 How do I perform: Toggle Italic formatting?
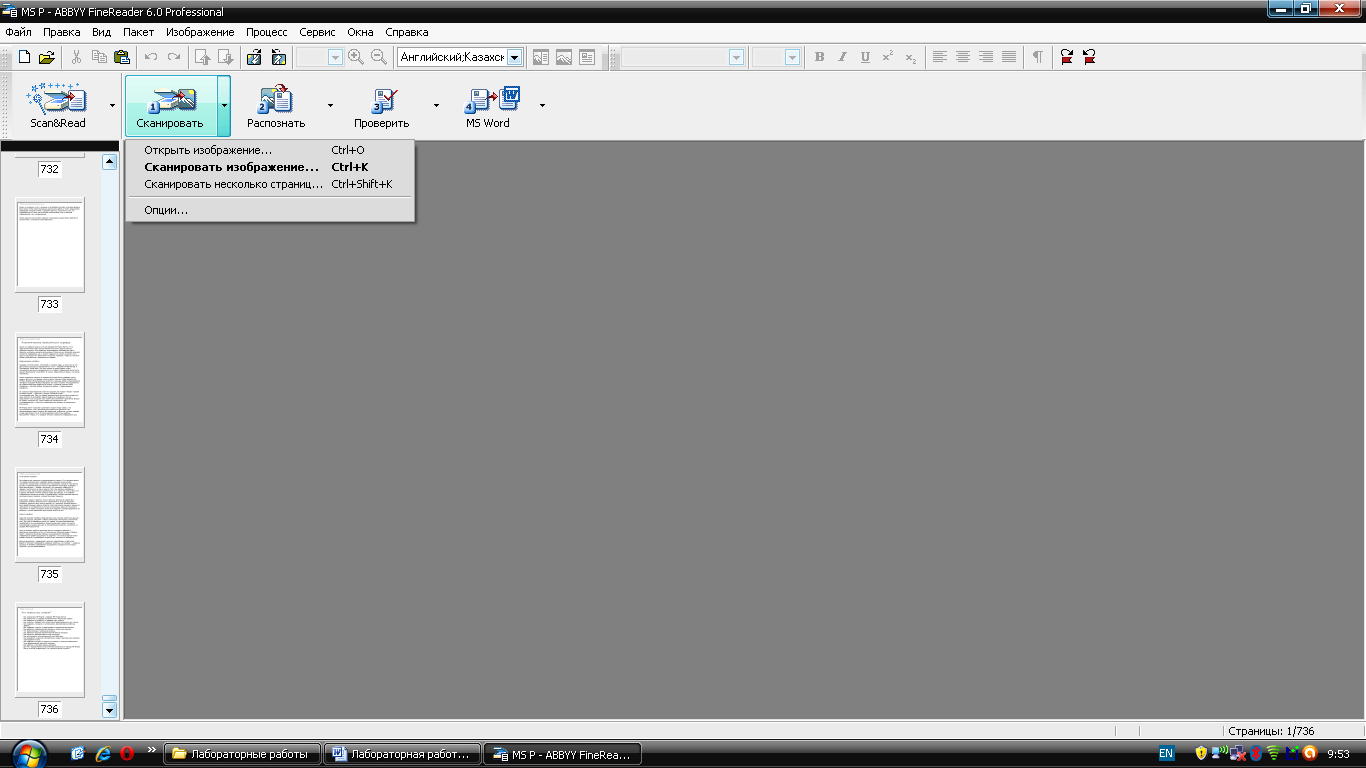[842, 57]
